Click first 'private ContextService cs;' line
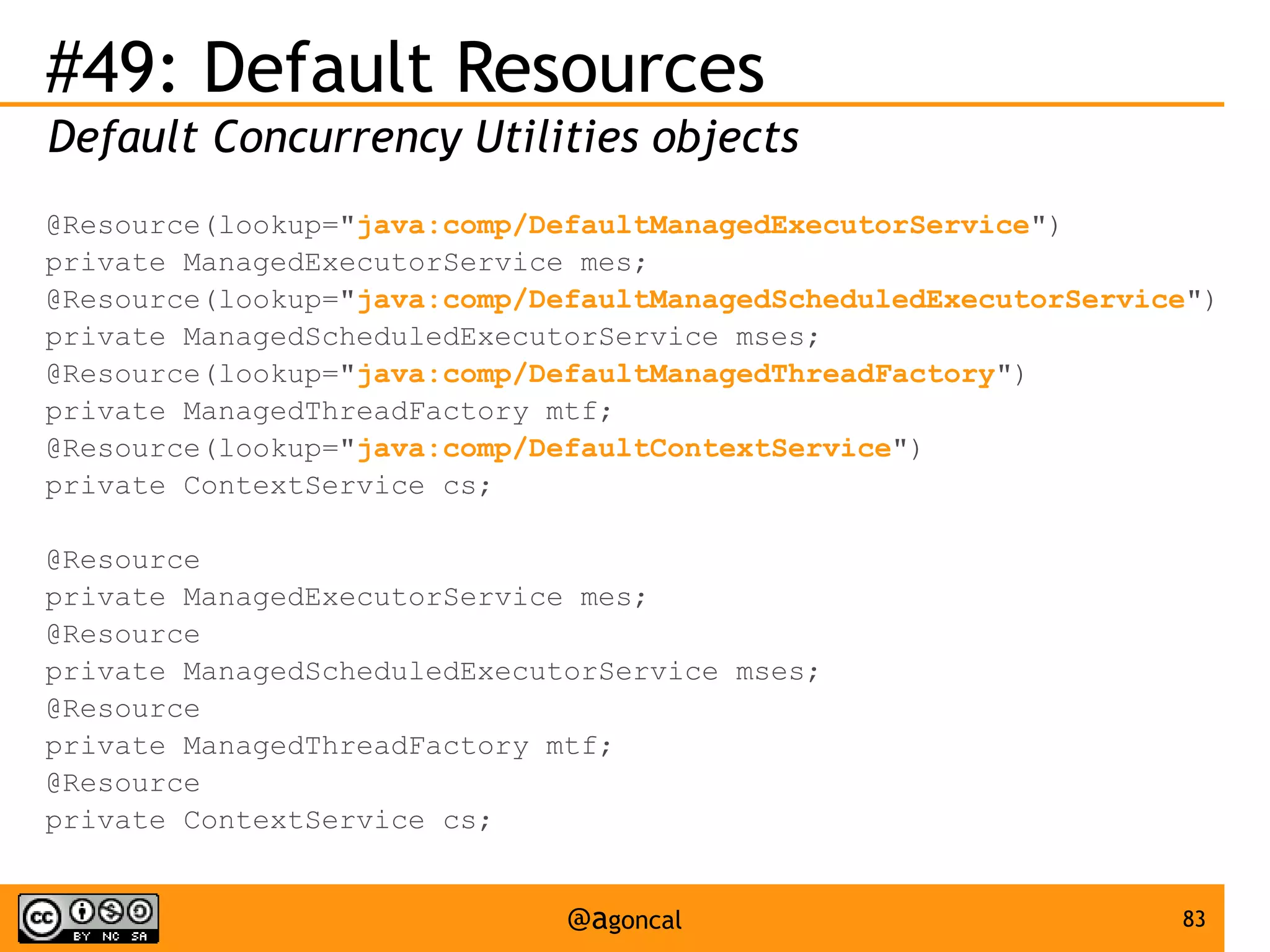The image size is (1270, 952). click(267, 486)
